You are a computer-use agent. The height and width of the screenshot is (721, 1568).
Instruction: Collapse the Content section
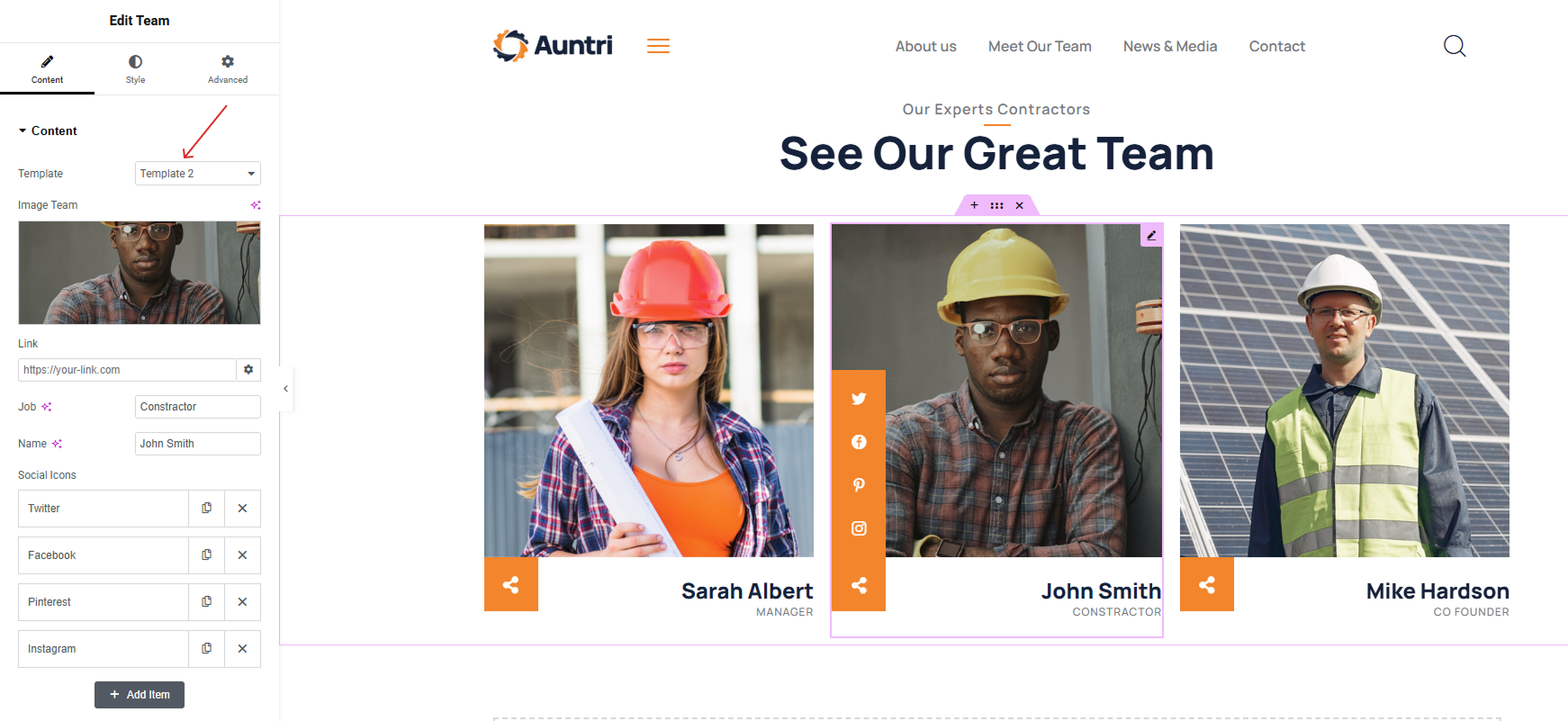[x=48, y=131]
